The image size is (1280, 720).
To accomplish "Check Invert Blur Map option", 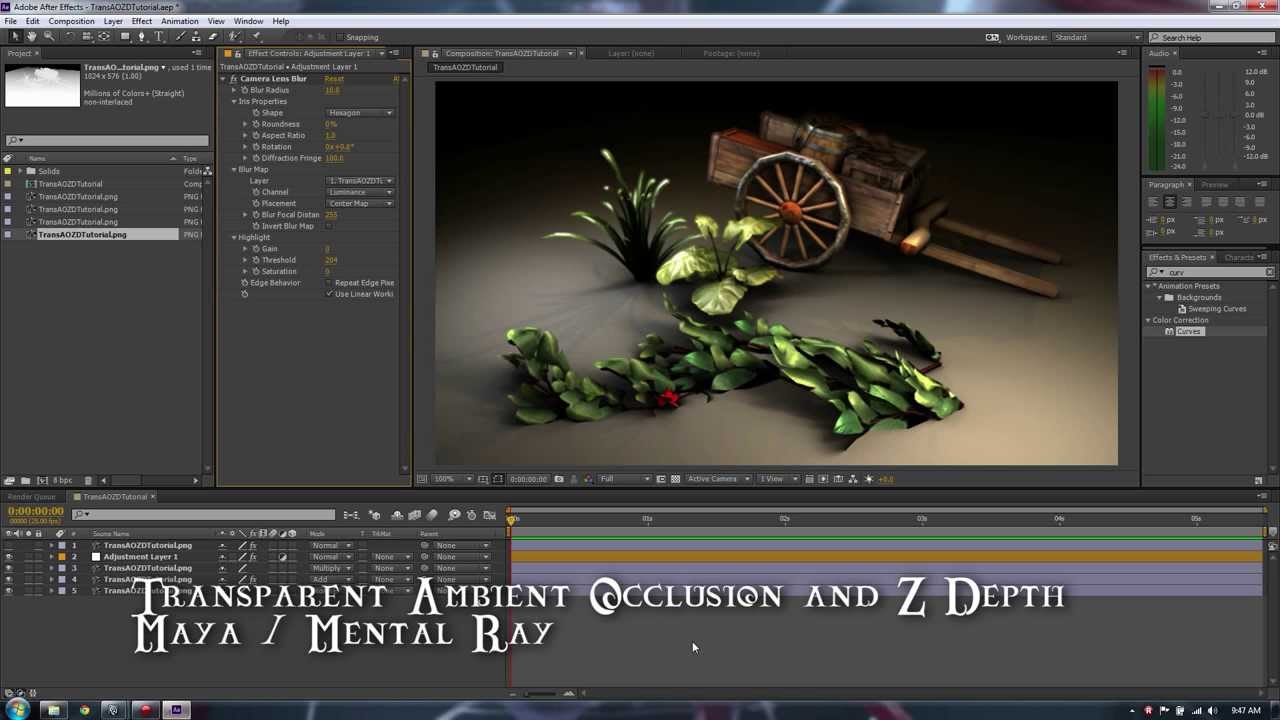I will tap(329, 226).
